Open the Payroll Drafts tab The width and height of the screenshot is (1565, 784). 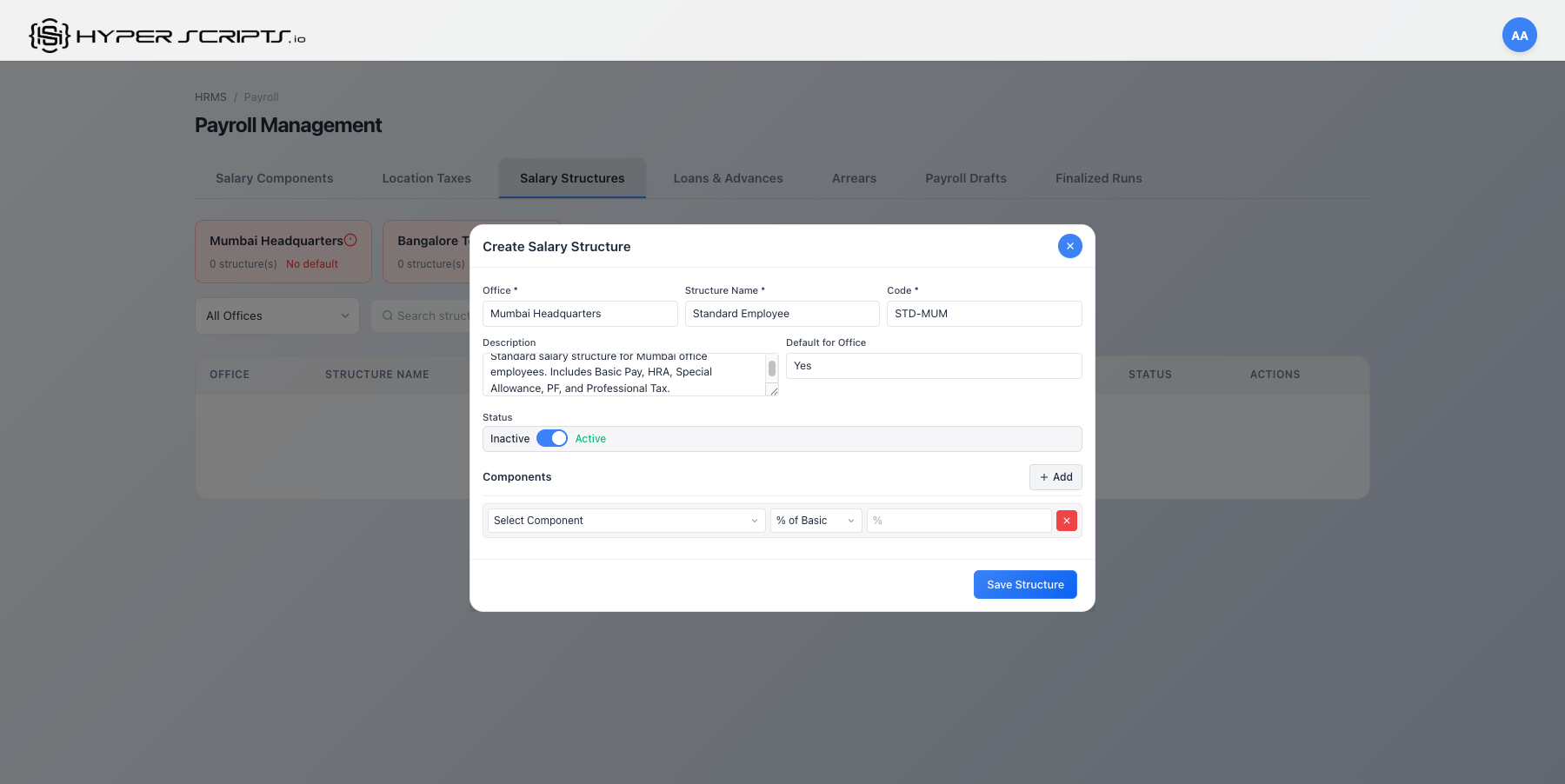(965, 178)
